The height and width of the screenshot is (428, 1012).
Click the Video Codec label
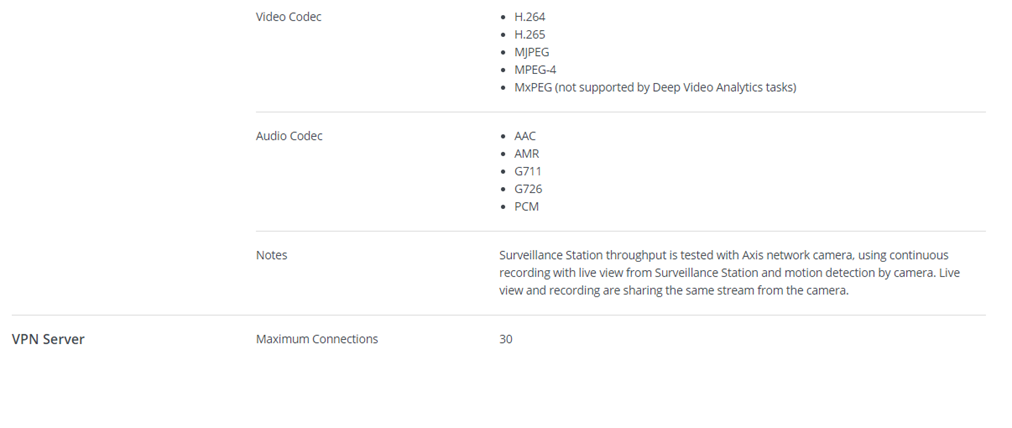[x=288, y=17]
